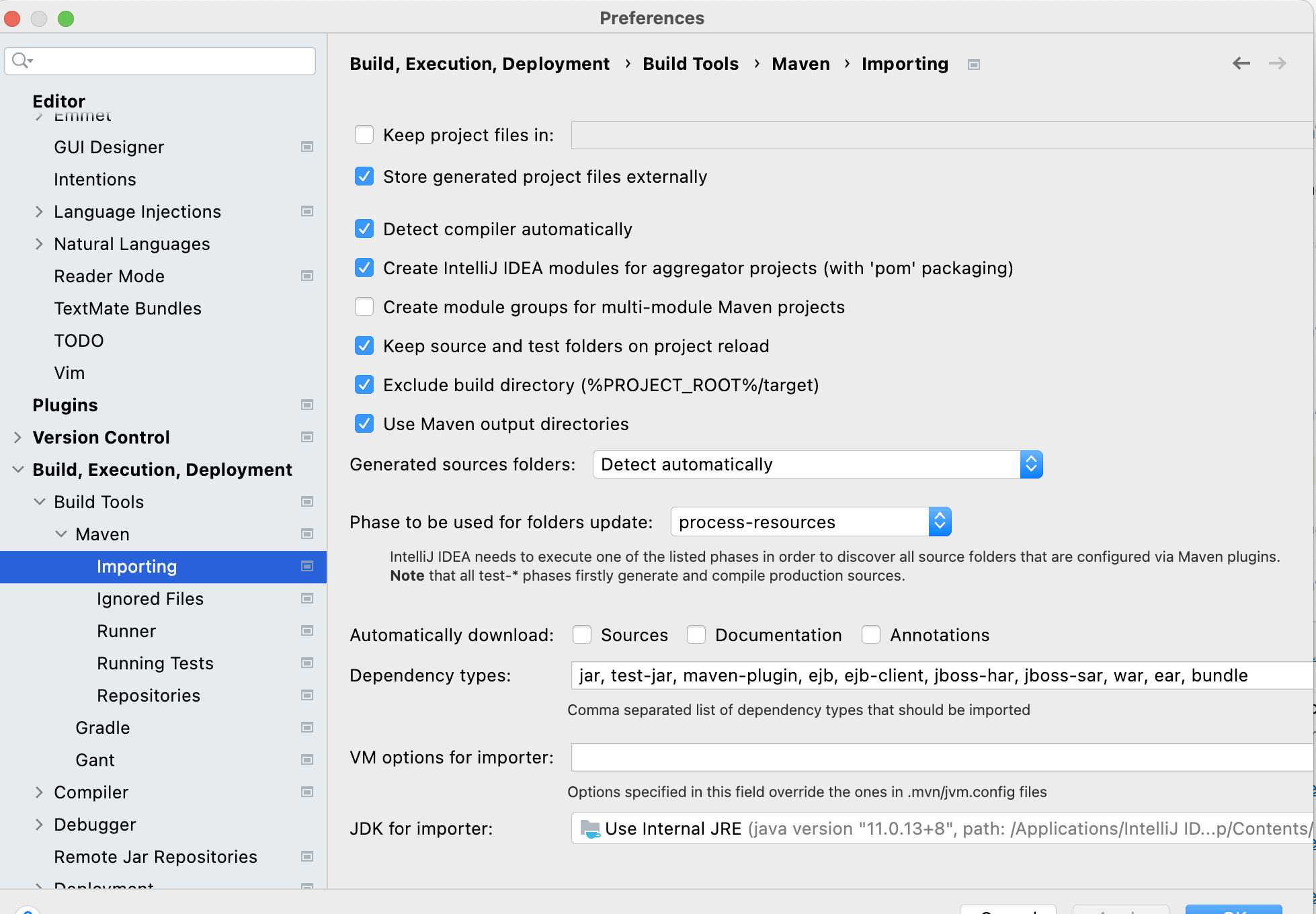Screen dimensions: 1316x914
Task: Click Build Tools breadcrumb link
Action: [x=690, y=64]
